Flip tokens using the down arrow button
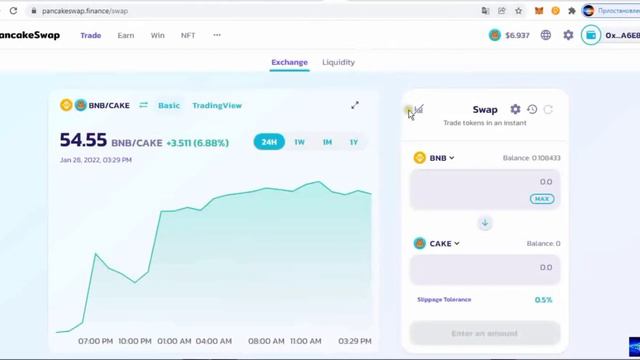This screenshot has height=360, width=640. point(485,223)
